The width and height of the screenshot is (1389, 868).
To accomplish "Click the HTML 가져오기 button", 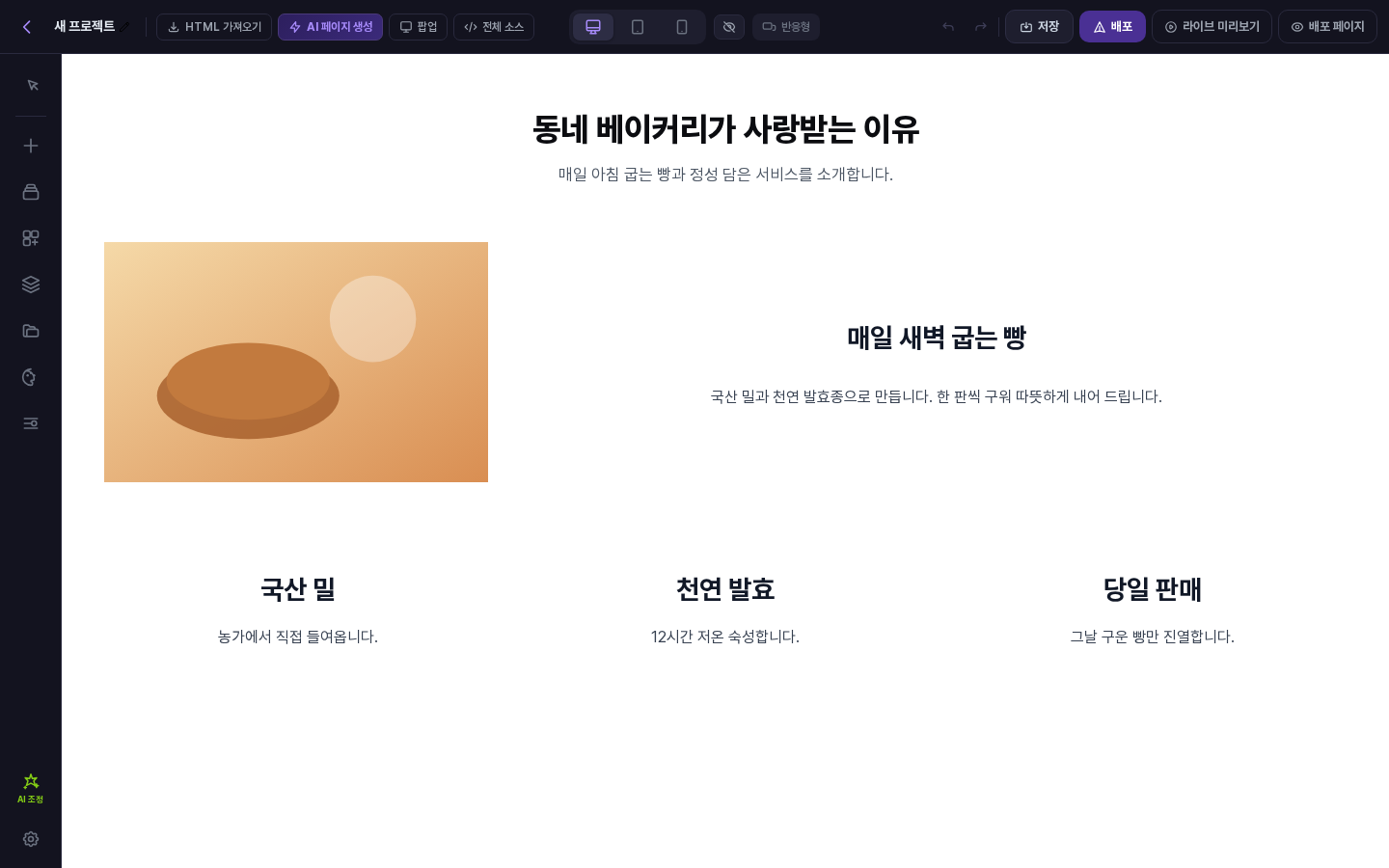I will point(214,27).
